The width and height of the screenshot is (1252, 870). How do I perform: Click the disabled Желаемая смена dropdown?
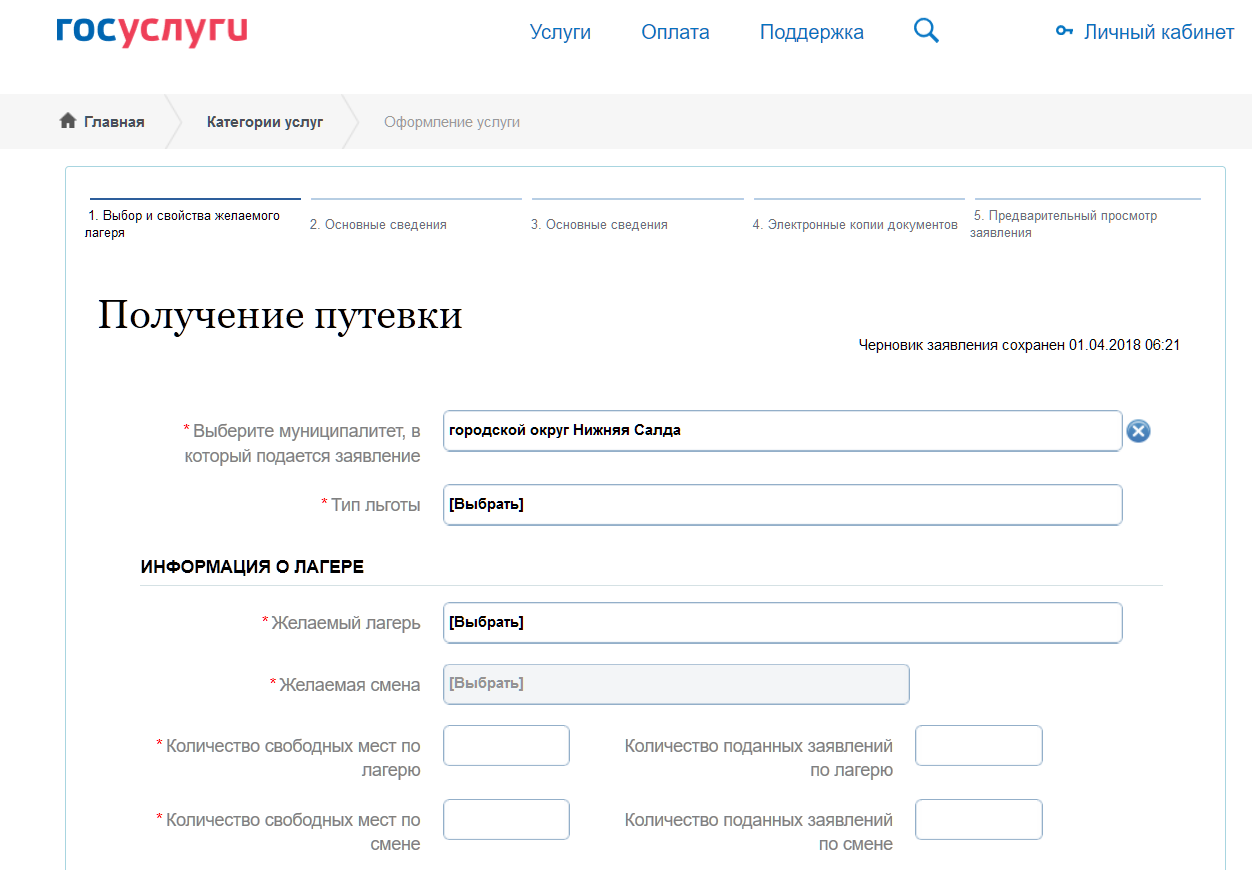(676, 684)
